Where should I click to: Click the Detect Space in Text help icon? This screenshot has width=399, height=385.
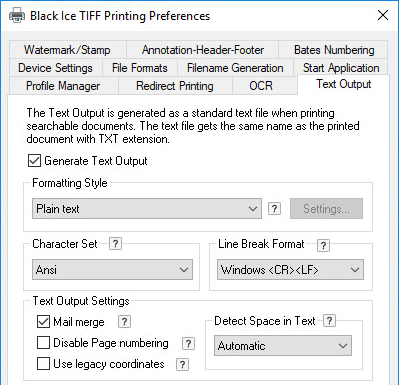329,321
